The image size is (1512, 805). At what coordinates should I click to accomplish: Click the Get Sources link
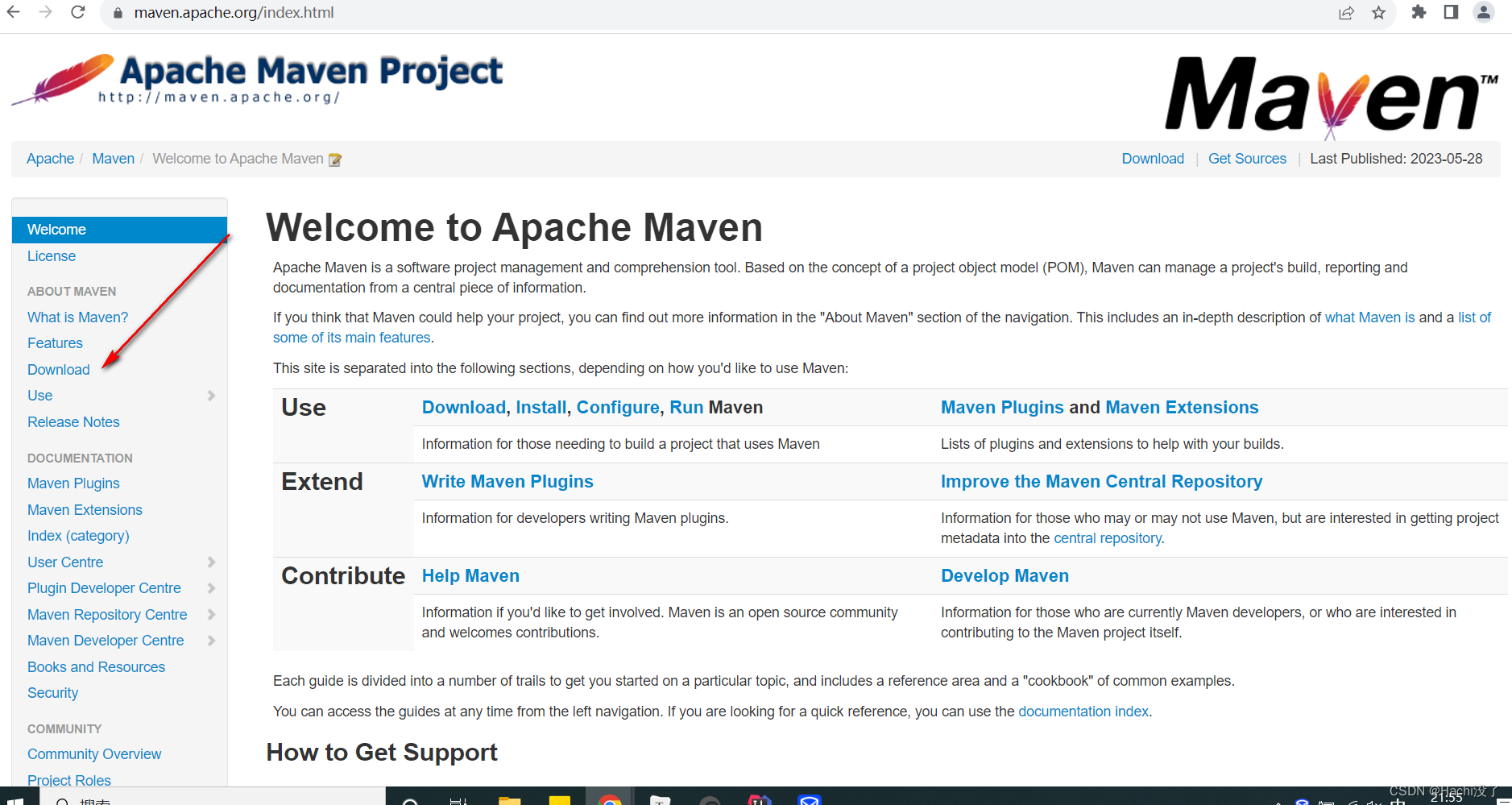click(x=1247, y=159)
